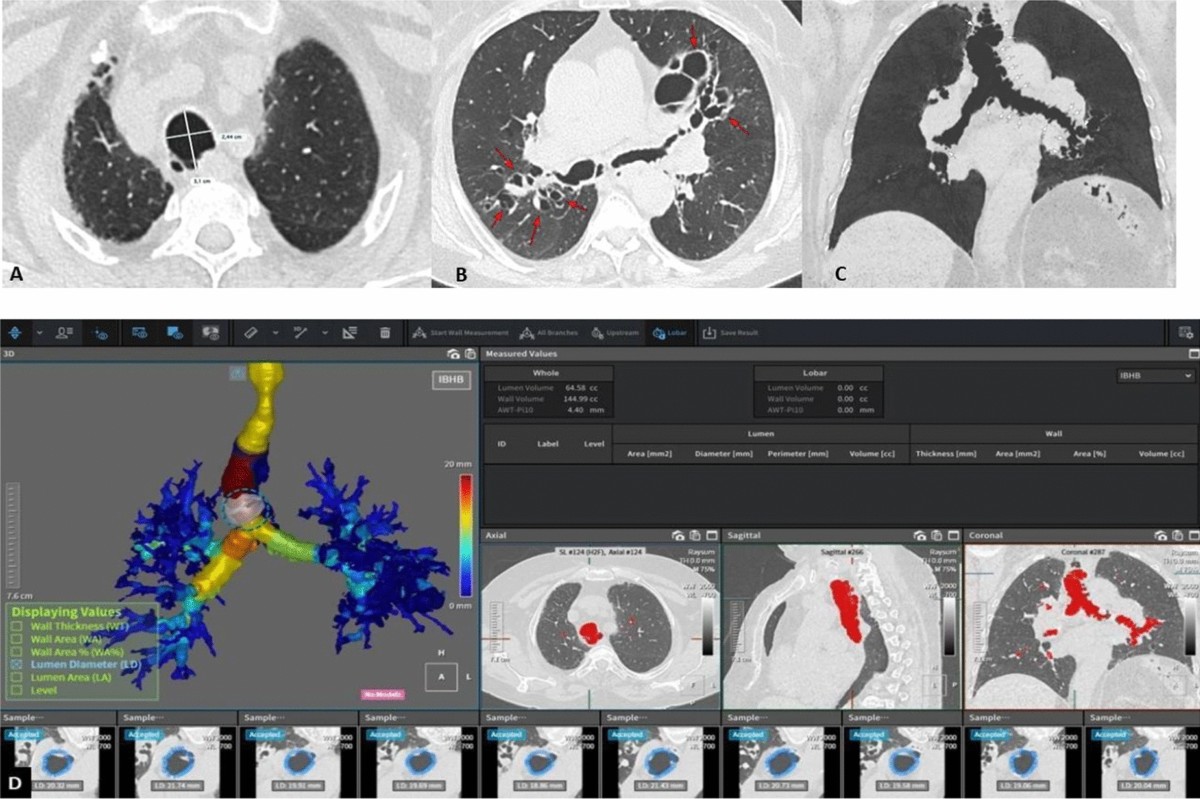Expand the 3D line tool dropdown arrow

325,332
